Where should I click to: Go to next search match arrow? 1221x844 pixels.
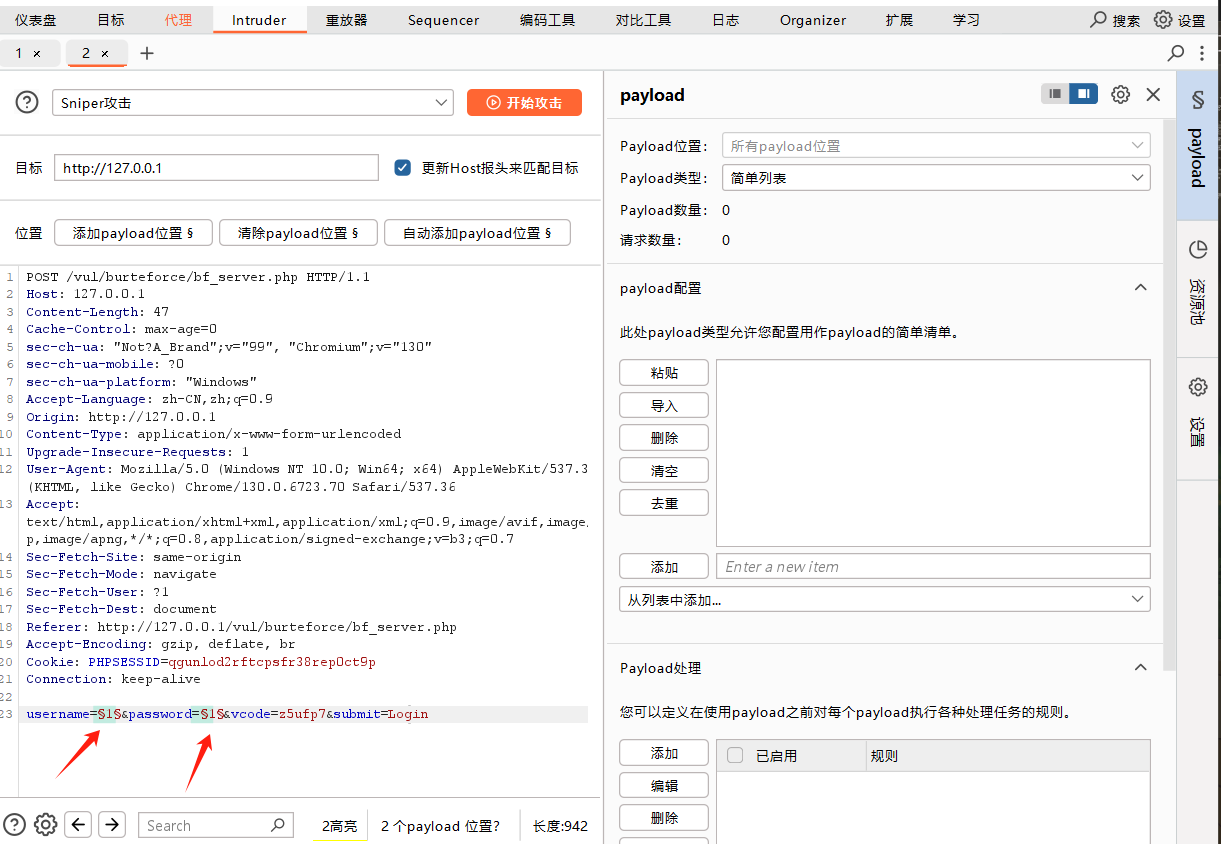click(x=112, y=824)
